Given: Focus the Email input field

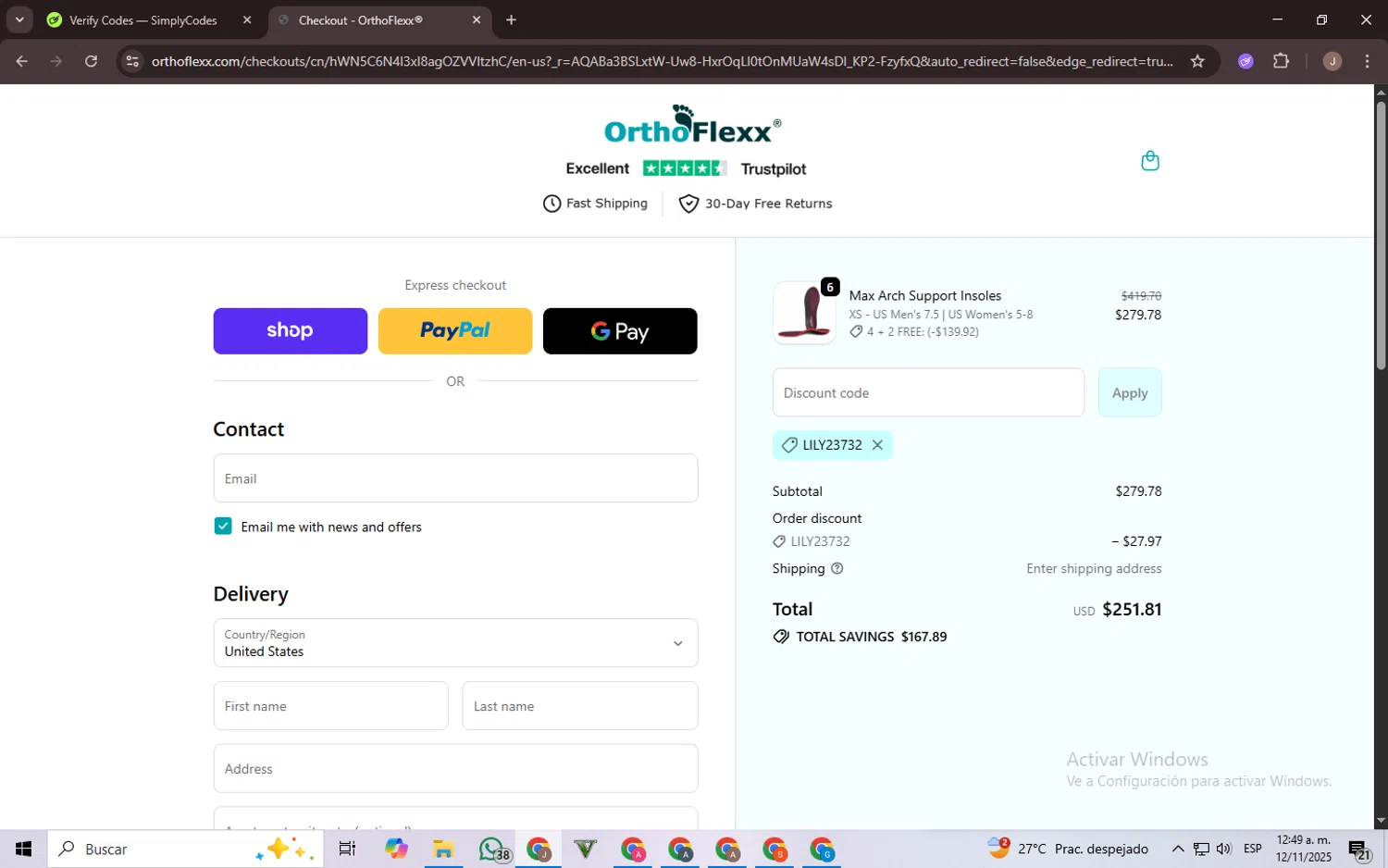Looking at the screenshot, I should point(455,478).
